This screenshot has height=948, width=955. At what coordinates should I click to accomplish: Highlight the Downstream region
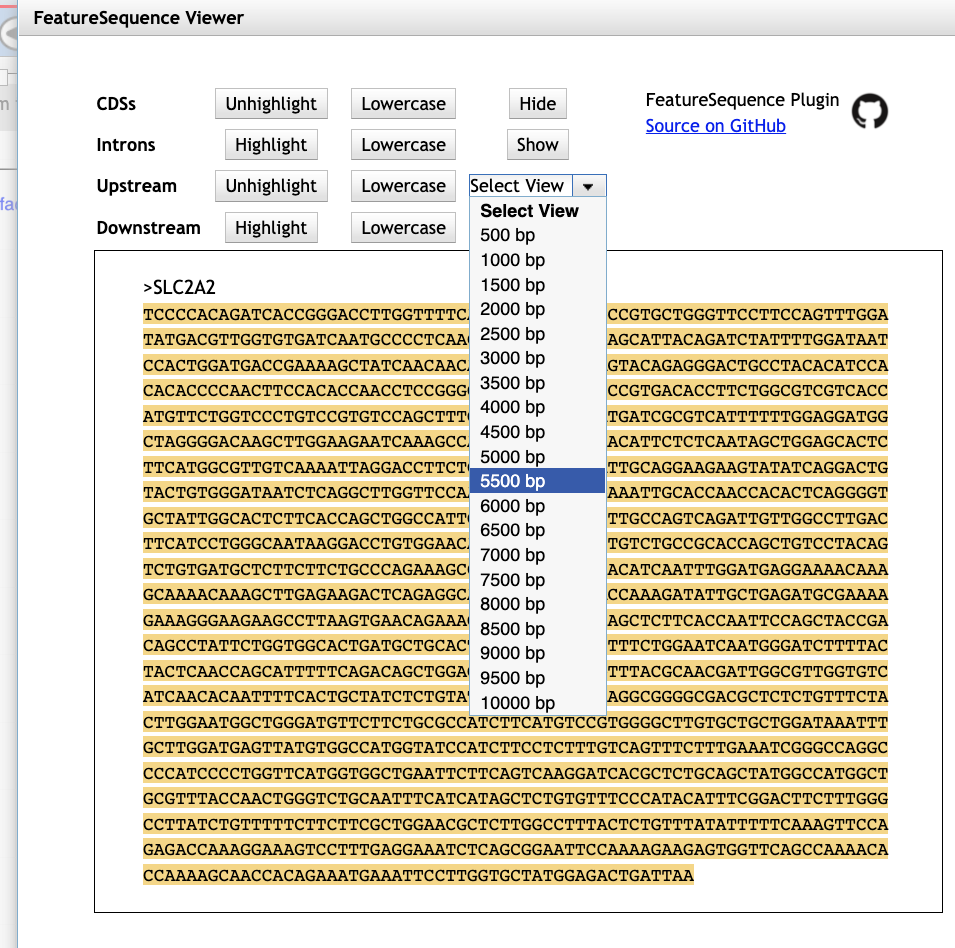click(271, 228)
